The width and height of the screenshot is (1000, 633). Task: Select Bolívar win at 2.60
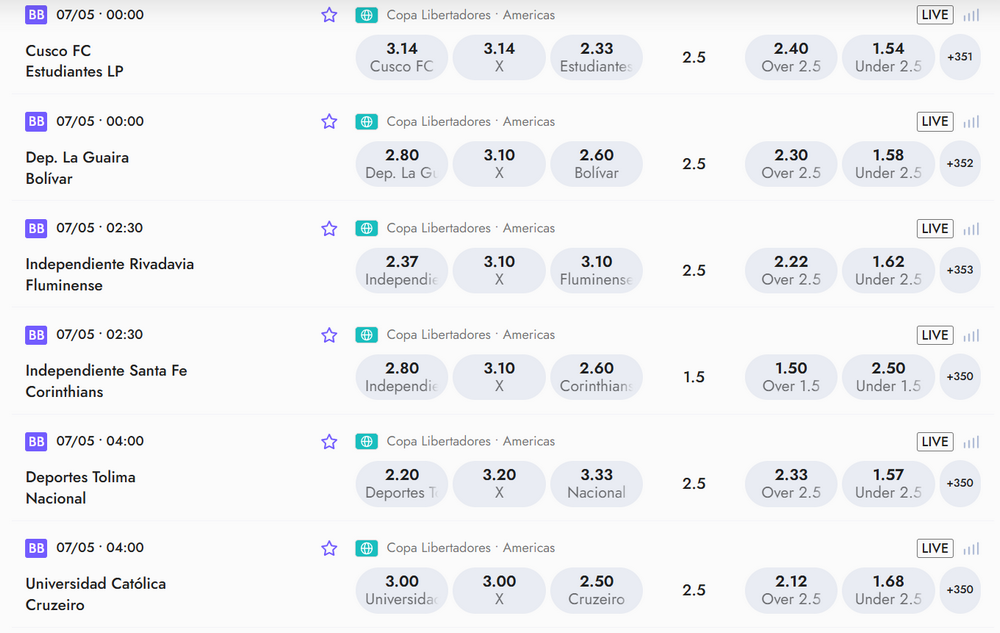(x=596, y=164)
